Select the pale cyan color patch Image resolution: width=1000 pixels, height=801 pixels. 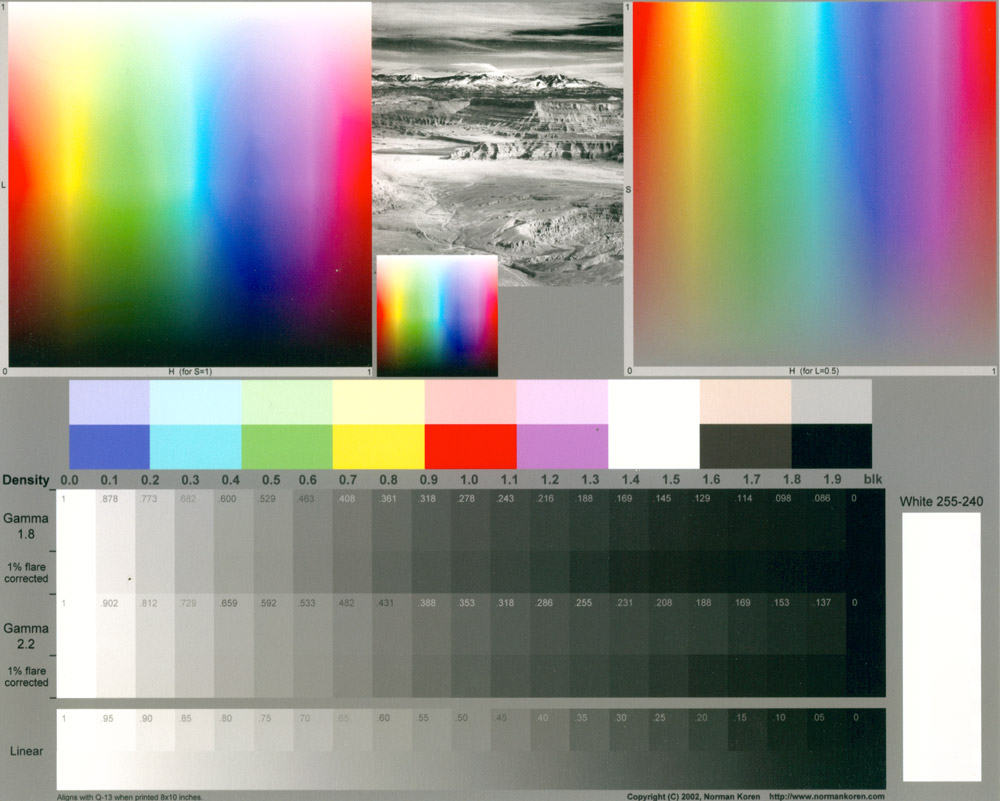pyautogui.click(x=196, y=402)
